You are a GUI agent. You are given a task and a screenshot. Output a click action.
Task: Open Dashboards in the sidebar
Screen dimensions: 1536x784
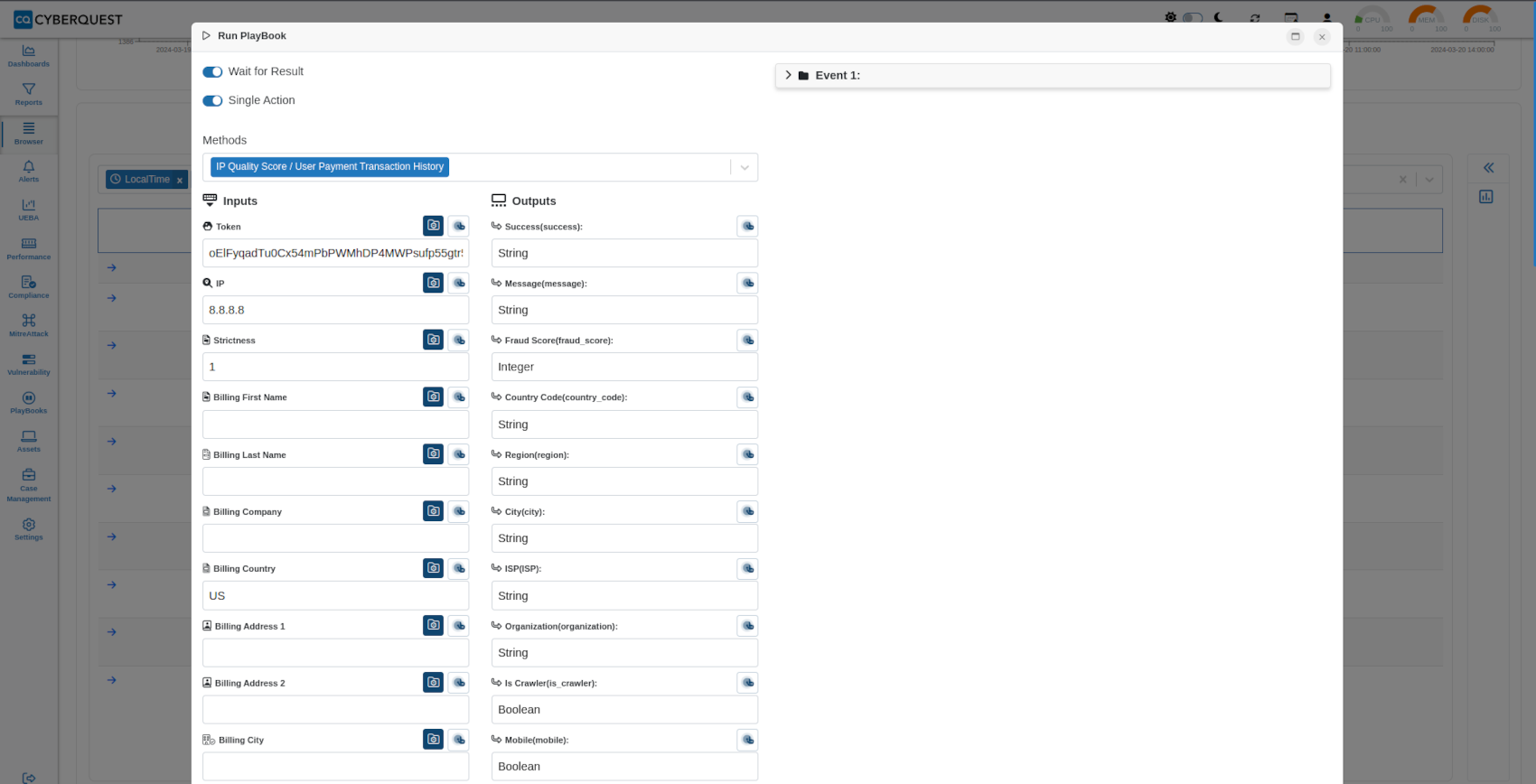[29, 56]
